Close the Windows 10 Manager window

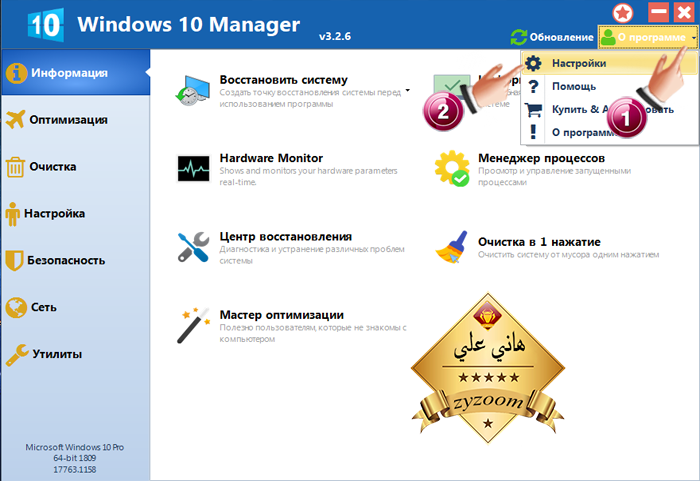[x=684, y=12]
